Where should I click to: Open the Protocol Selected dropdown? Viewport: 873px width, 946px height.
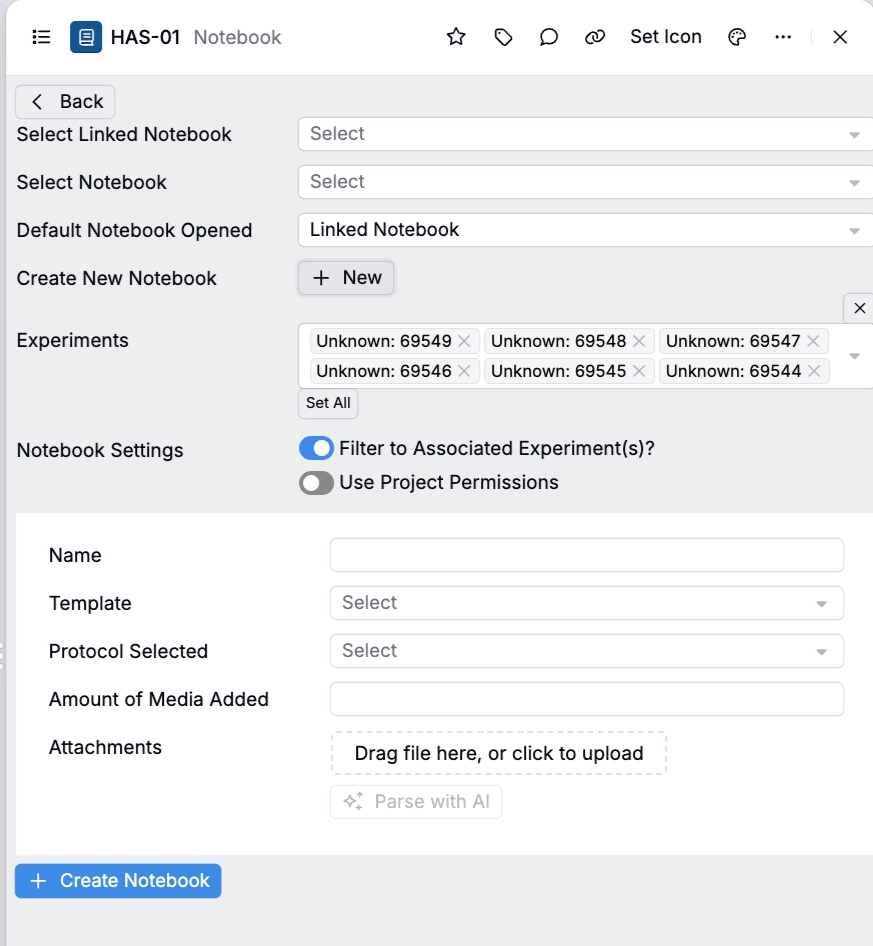point(586,651)
